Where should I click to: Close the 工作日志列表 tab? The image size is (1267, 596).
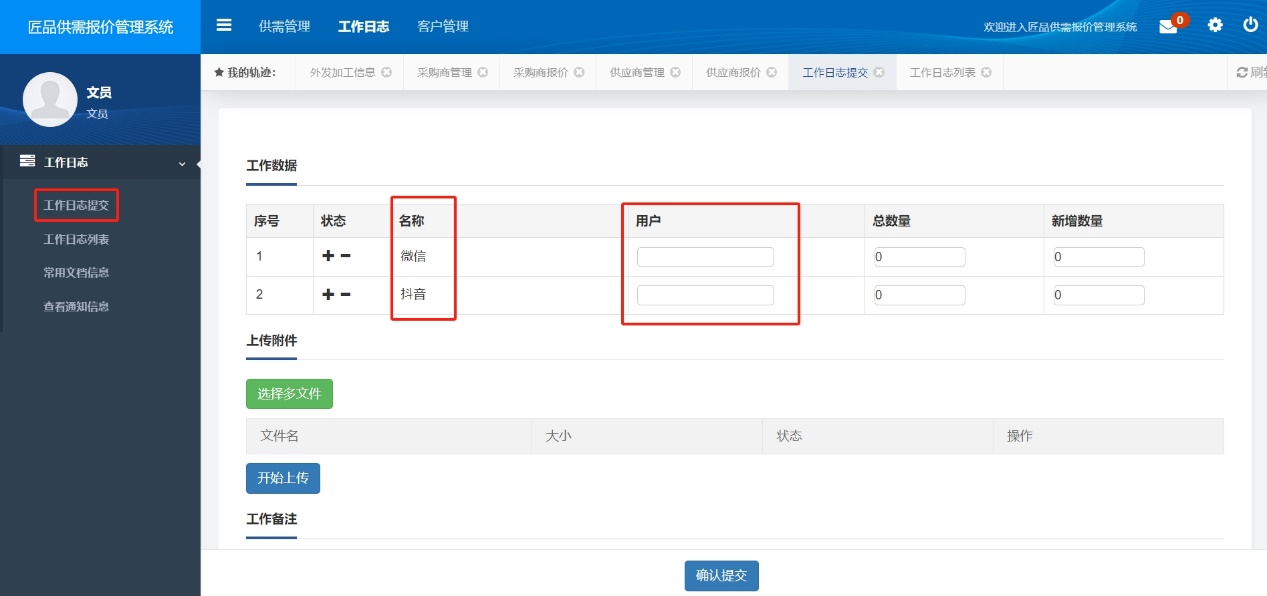(986, 73)
